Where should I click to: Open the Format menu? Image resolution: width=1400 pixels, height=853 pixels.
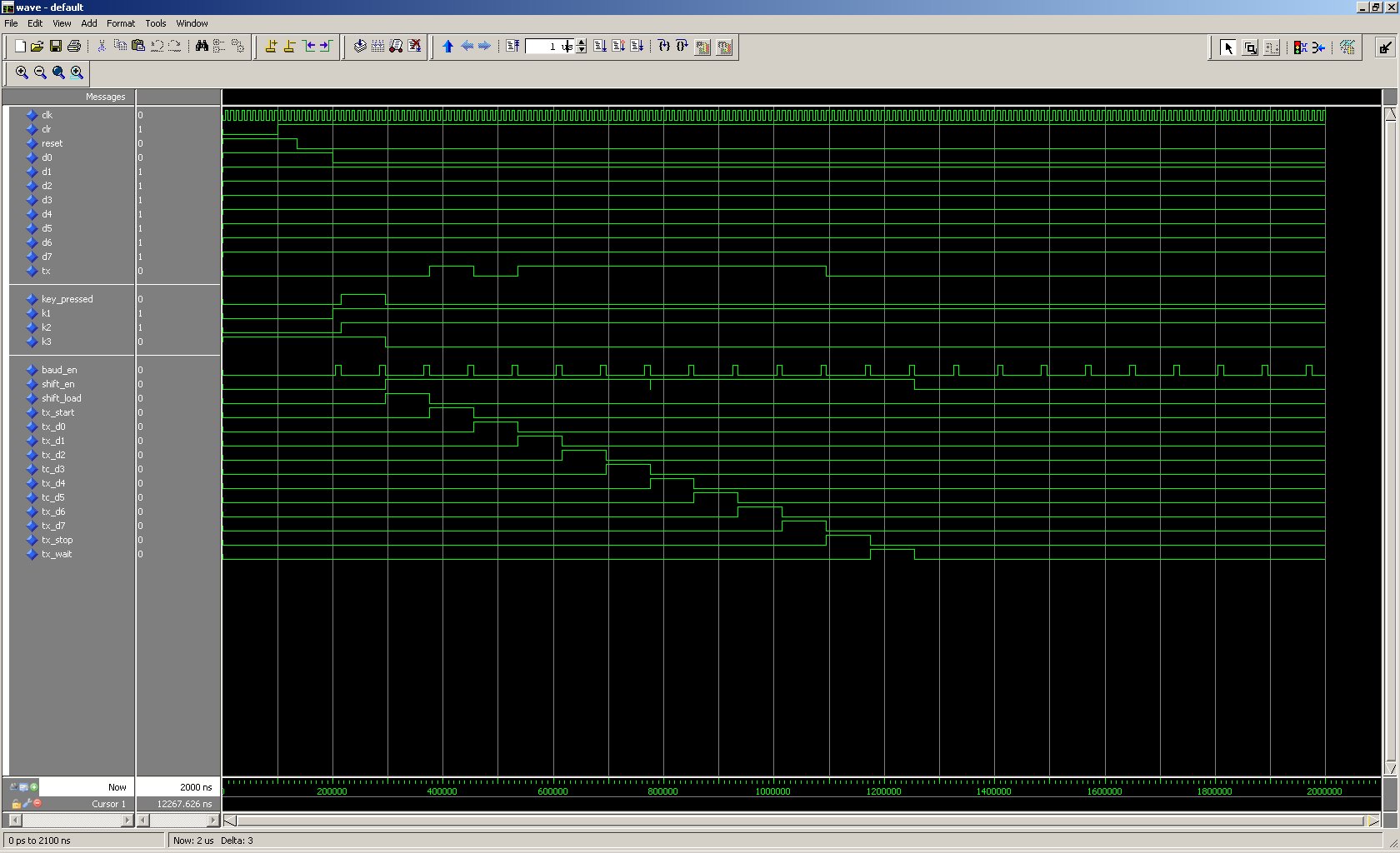[121, 23]
